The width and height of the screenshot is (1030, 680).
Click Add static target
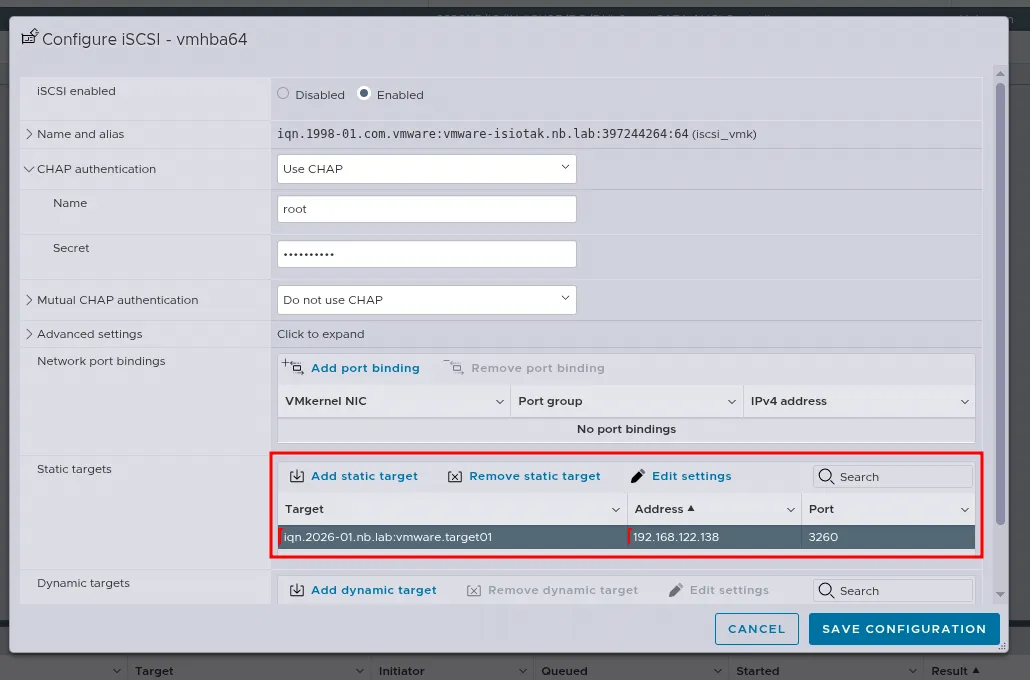pos(365,476)
